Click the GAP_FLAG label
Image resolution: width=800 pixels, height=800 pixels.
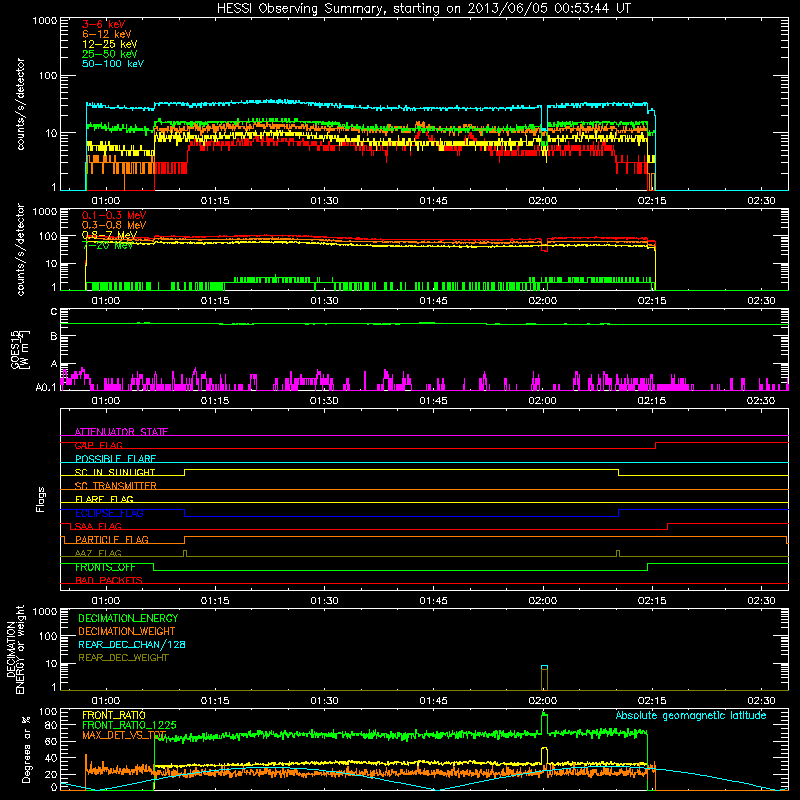(98, 445)
